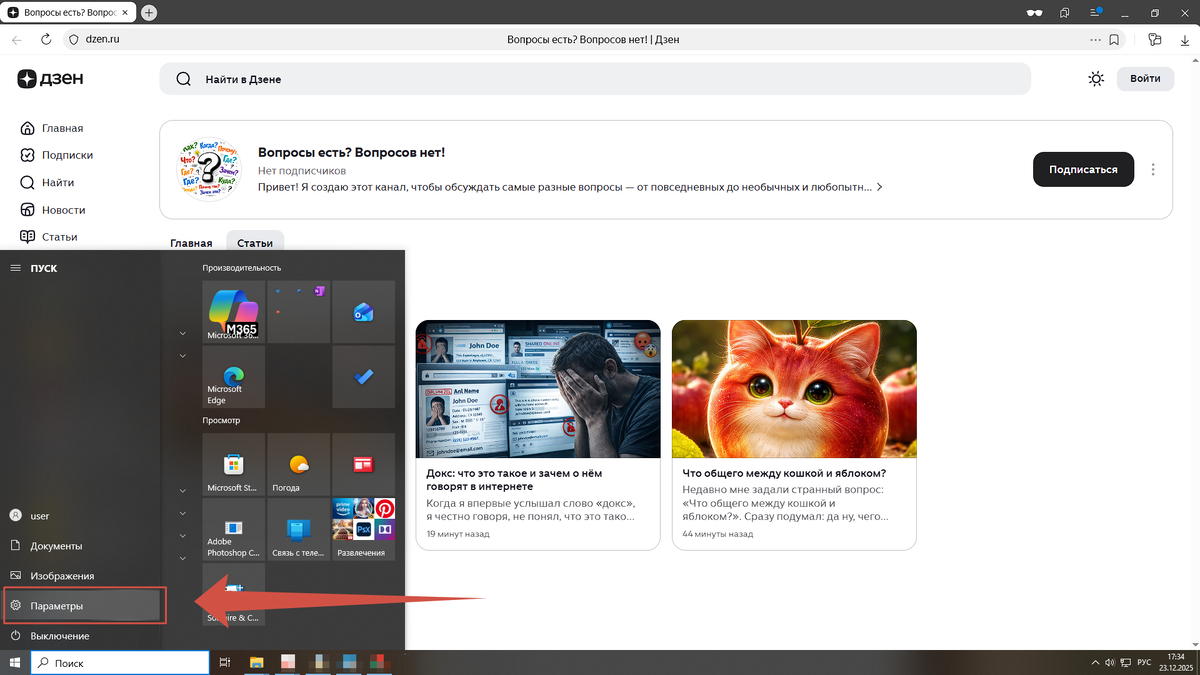The width and height of the screenshot is (1200, 675).
Task: Open Подписки in Dzen sidebar
Action: 56,155
